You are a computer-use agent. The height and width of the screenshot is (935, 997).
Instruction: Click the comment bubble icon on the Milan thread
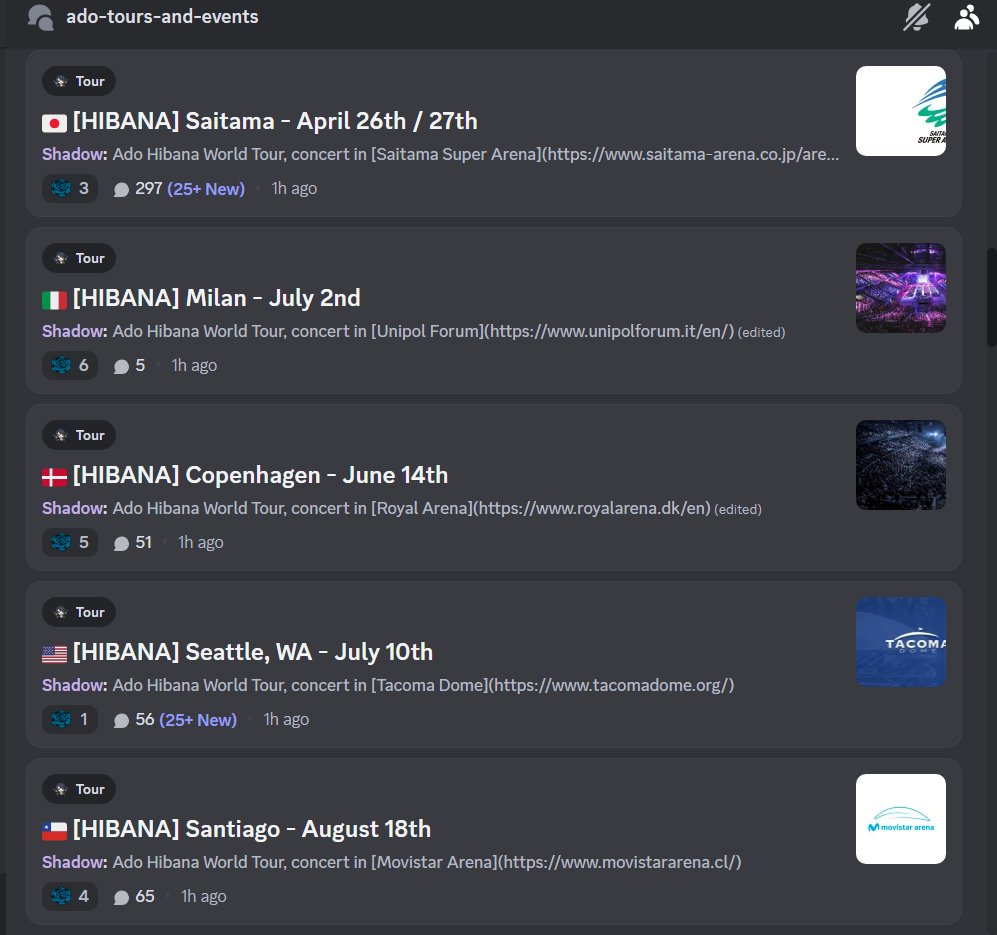pos(121,365)
